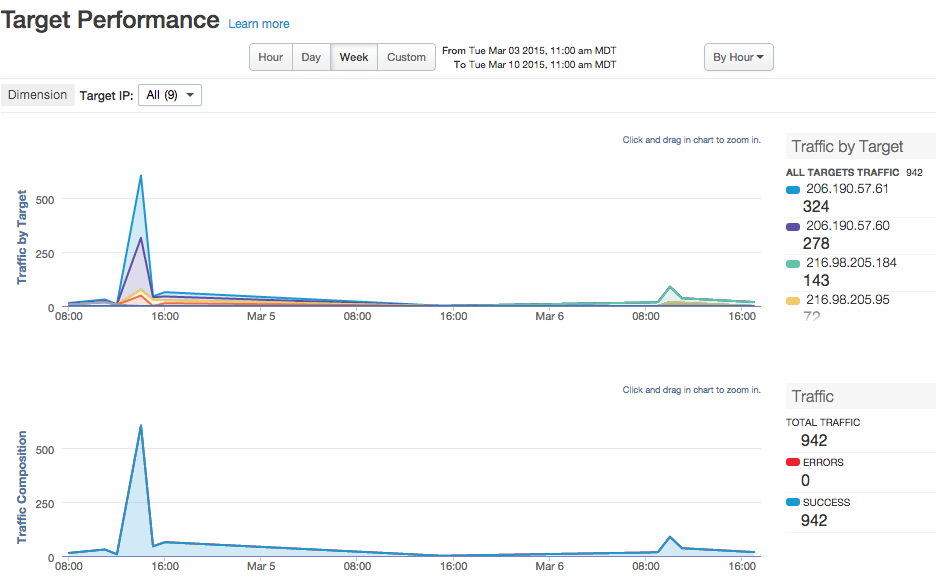Viewport: 936px width, 578px height.
Task: Choose the Custom time range
Action: (406, 57)
